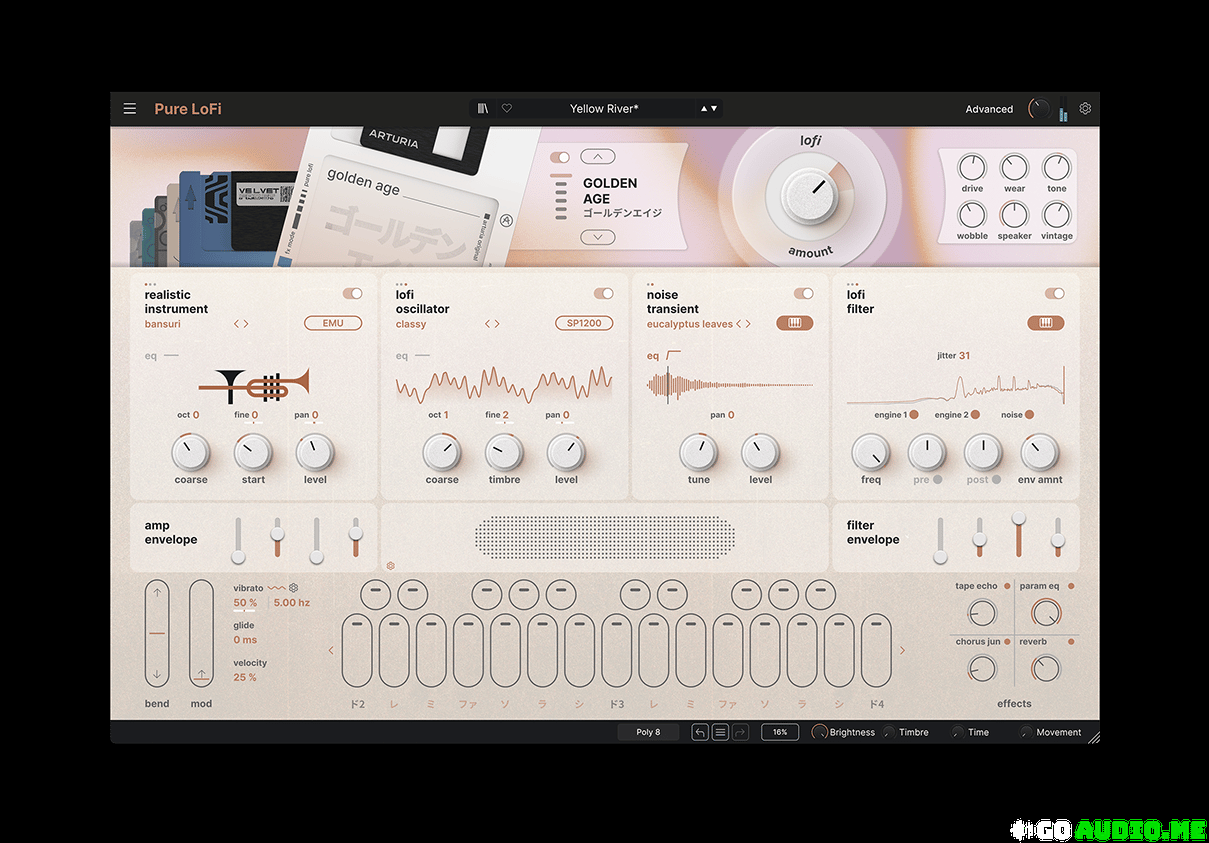The image size is (1209, 843).
Task: Click the vintage knob
Action: [x=1057, y=215]
